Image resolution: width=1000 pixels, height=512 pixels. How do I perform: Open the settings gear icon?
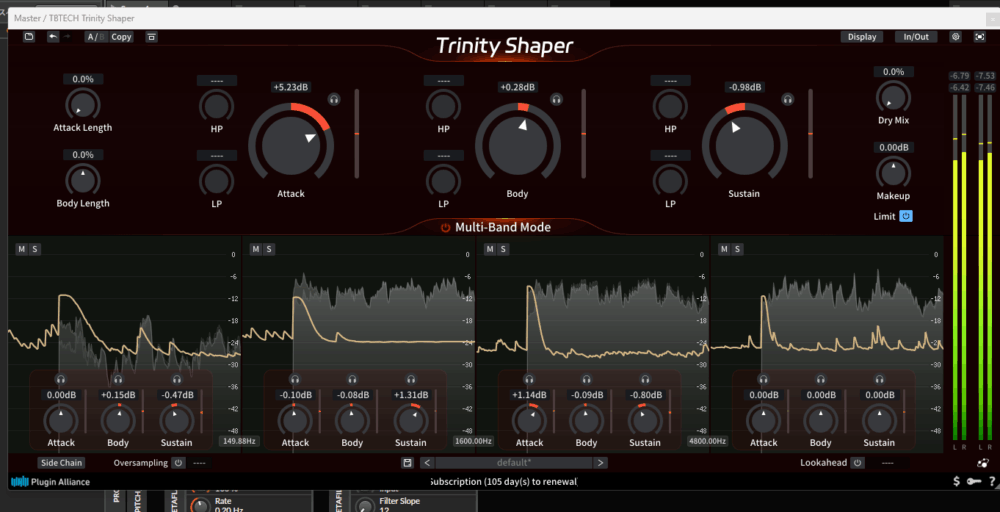pos(955,37)
